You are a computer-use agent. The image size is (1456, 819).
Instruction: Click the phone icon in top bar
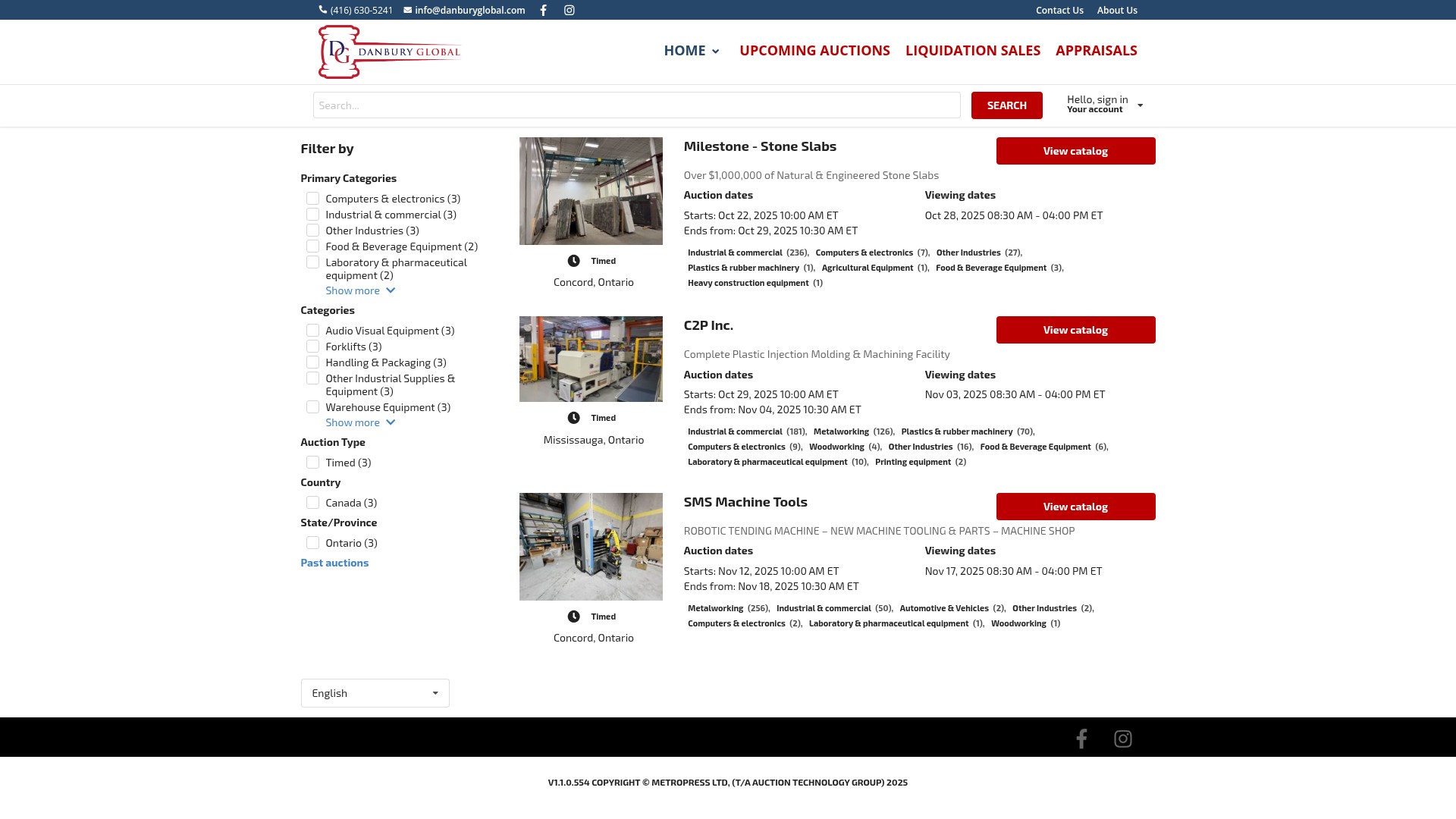(x=323, y=10)
